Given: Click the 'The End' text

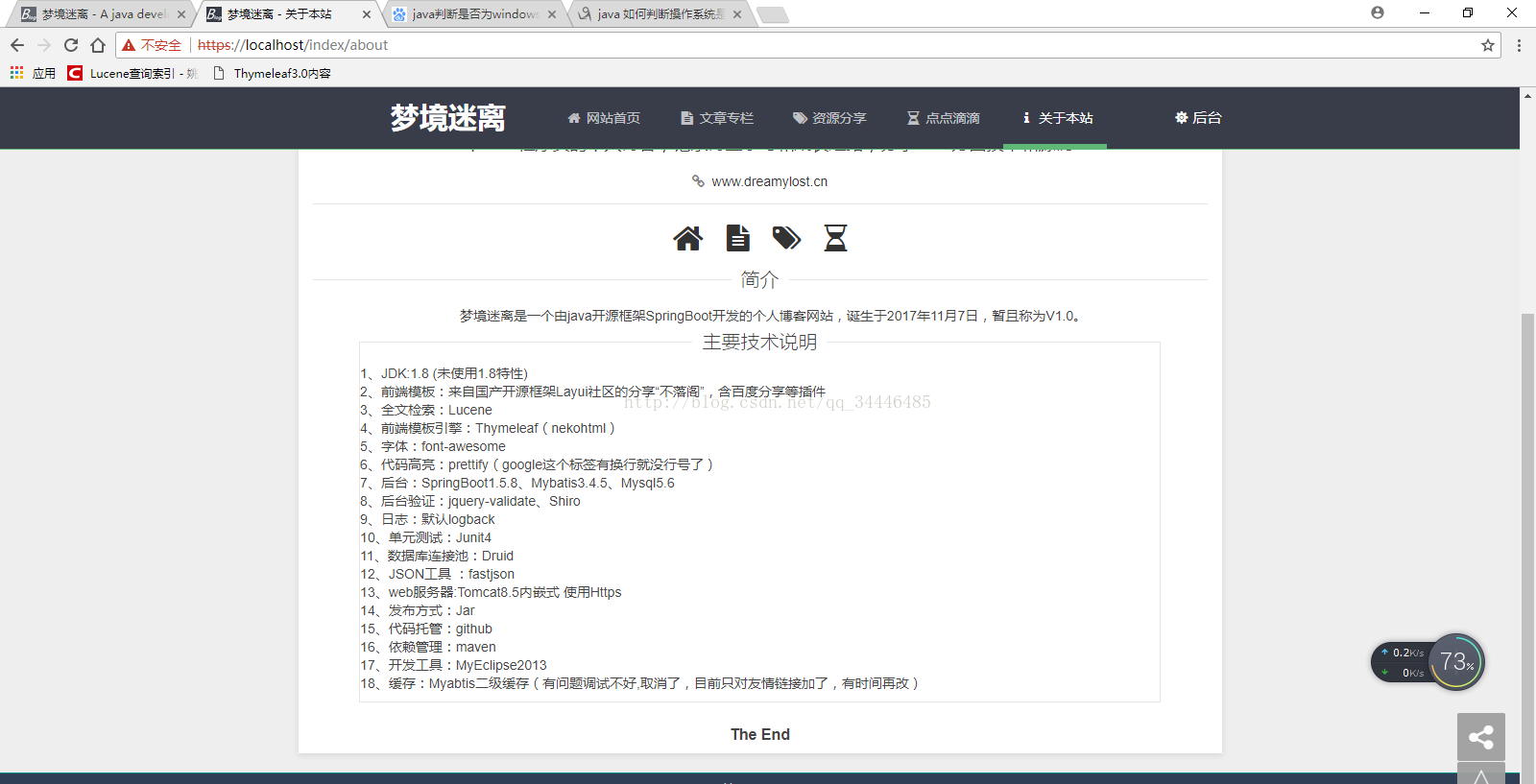Looking at the screenshot, I should pyautogui.click(x=760, y=734).
